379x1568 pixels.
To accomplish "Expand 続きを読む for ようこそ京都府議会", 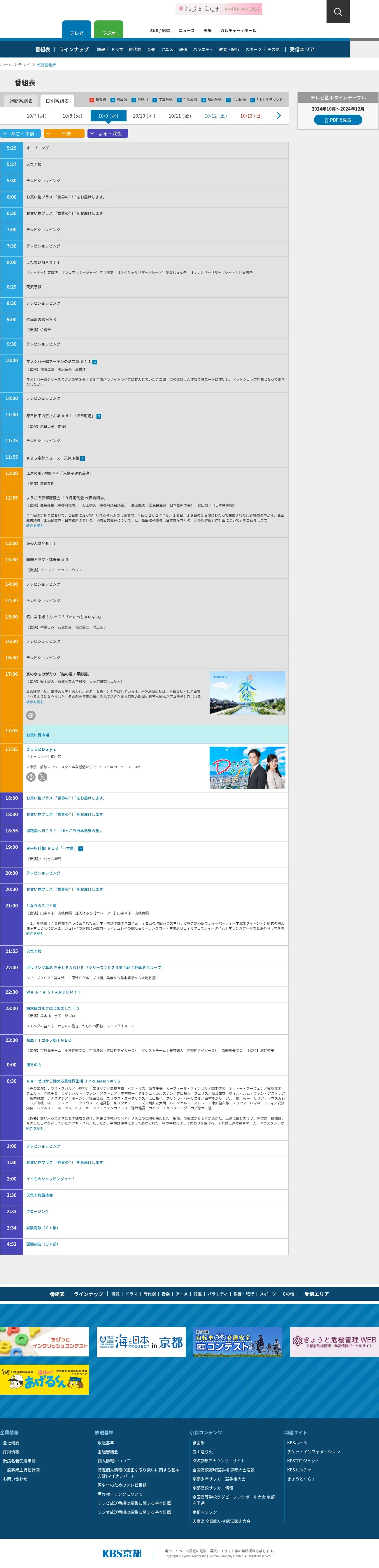I will 35,526.
